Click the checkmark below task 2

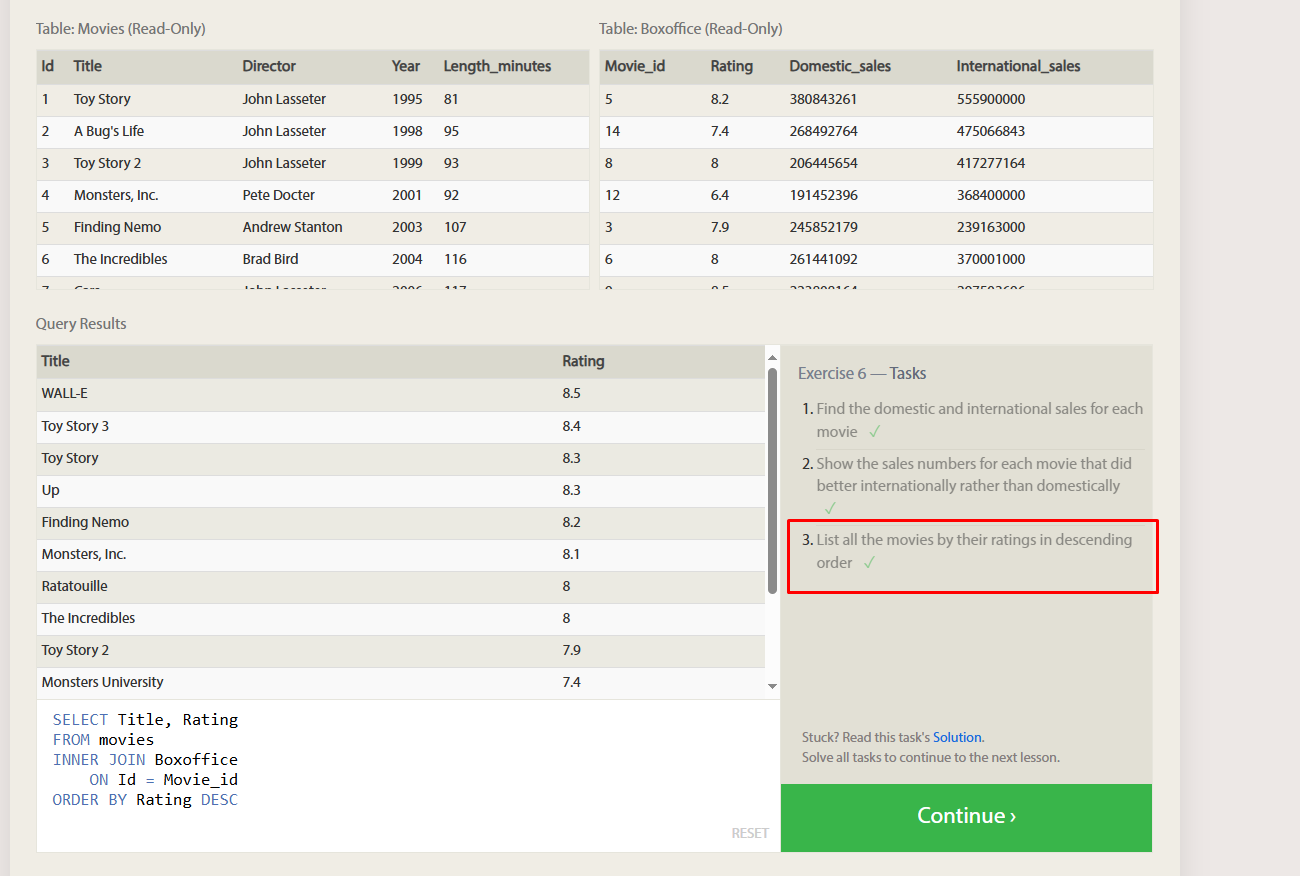[x=830, y=508]
